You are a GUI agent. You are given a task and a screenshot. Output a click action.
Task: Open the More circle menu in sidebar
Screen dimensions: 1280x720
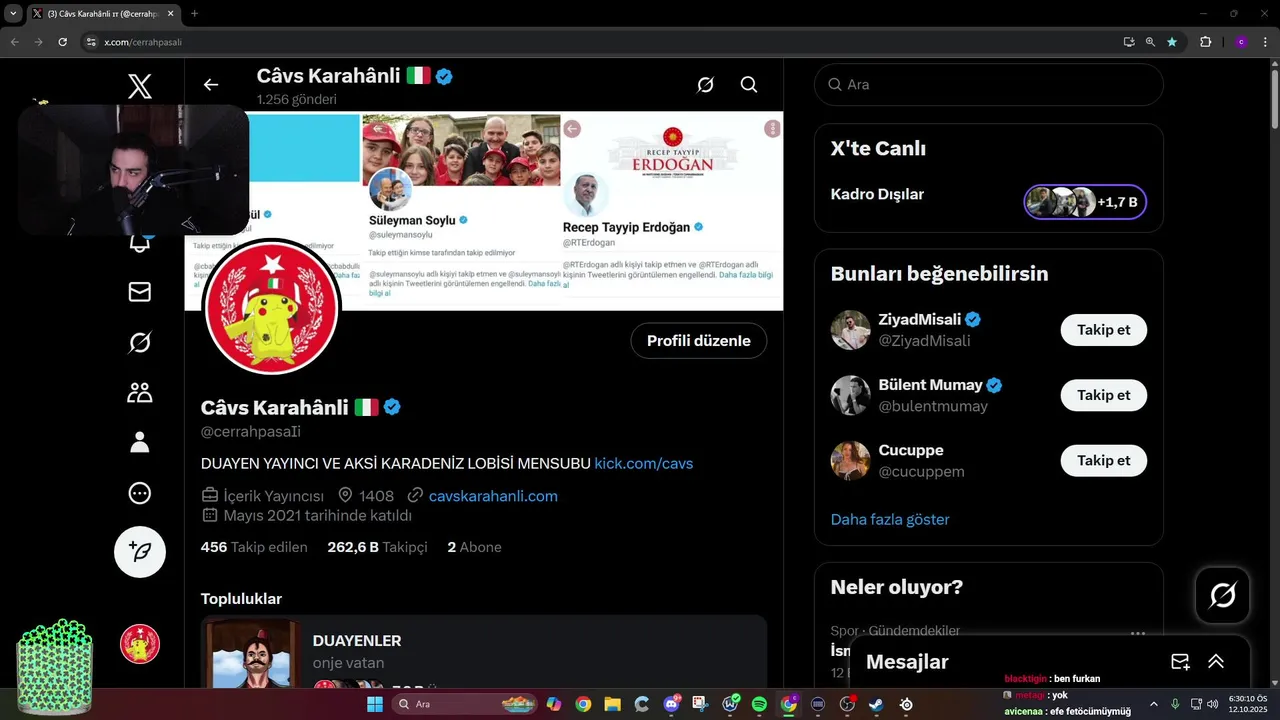(140, 493)
